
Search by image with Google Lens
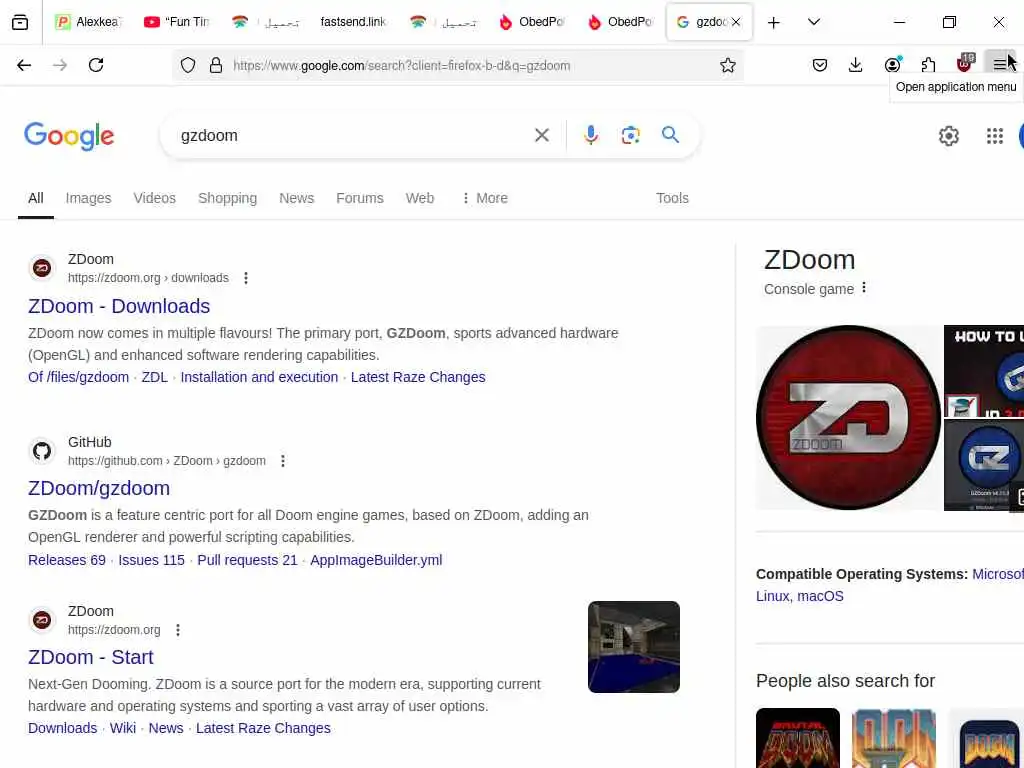pyautogui.click(x=630, y=135)
